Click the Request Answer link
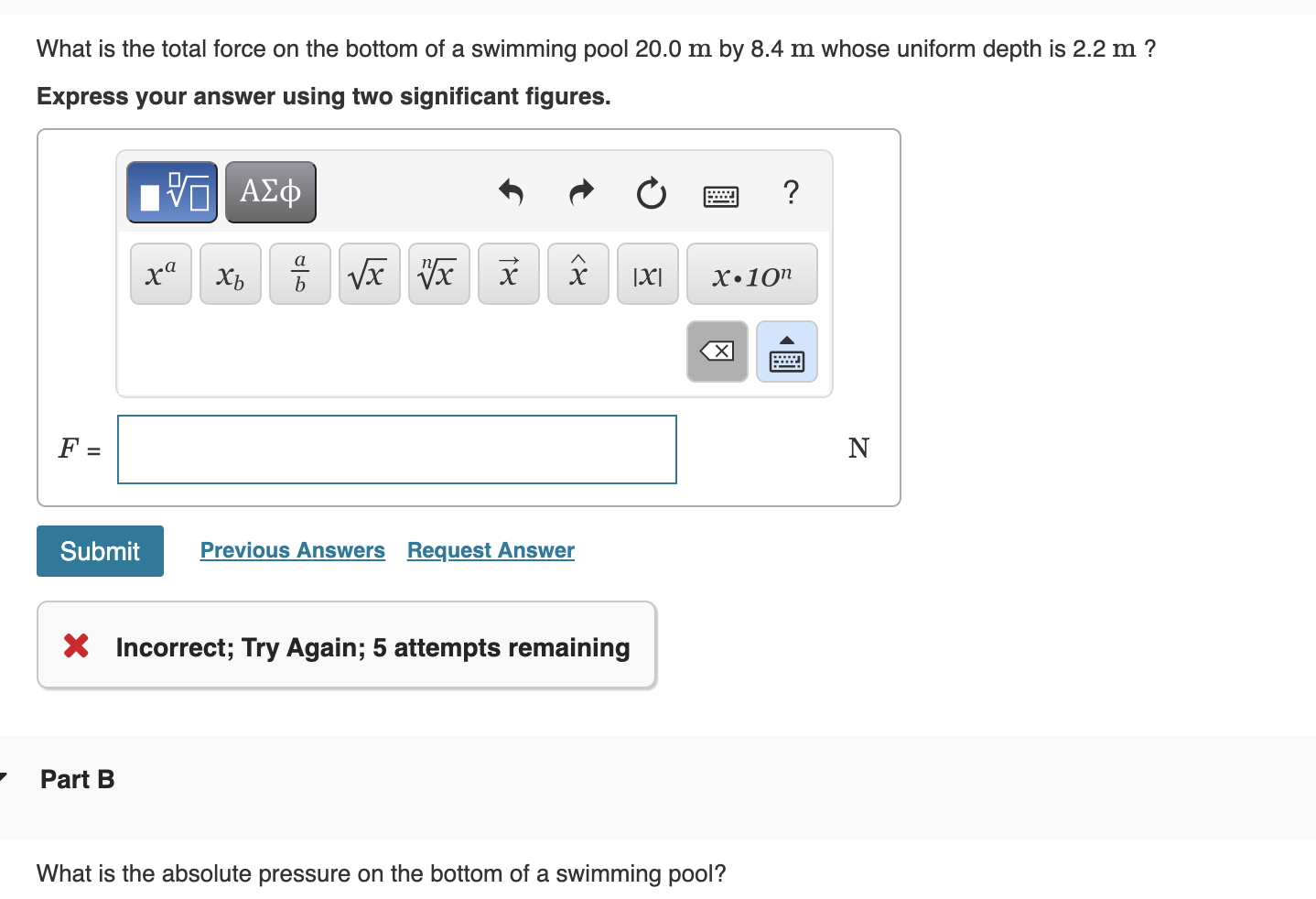The image size is (1316, 899). click(x=490, y=549)
